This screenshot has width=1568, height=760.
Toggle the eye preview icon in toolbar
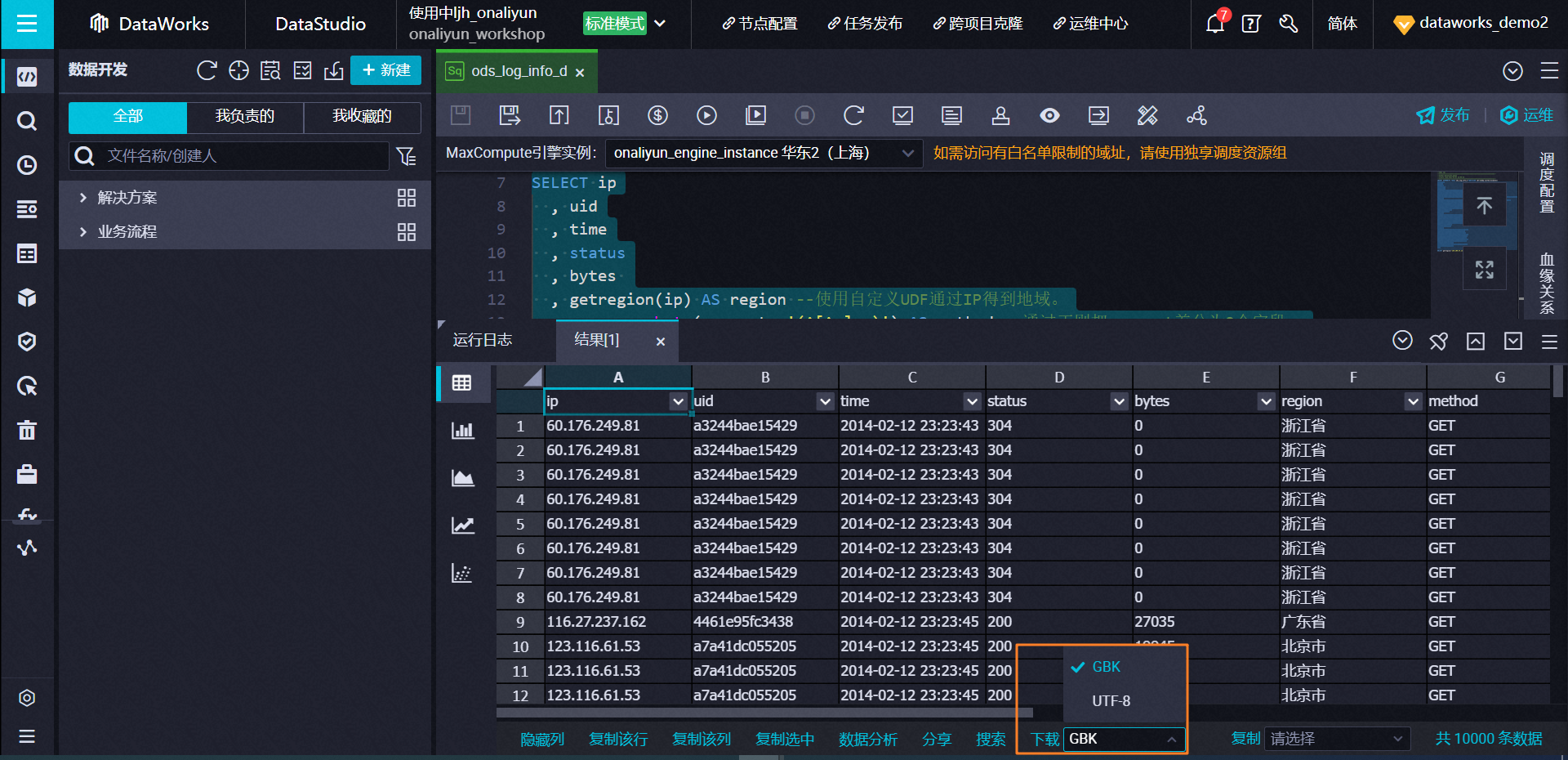point(1049,116)
